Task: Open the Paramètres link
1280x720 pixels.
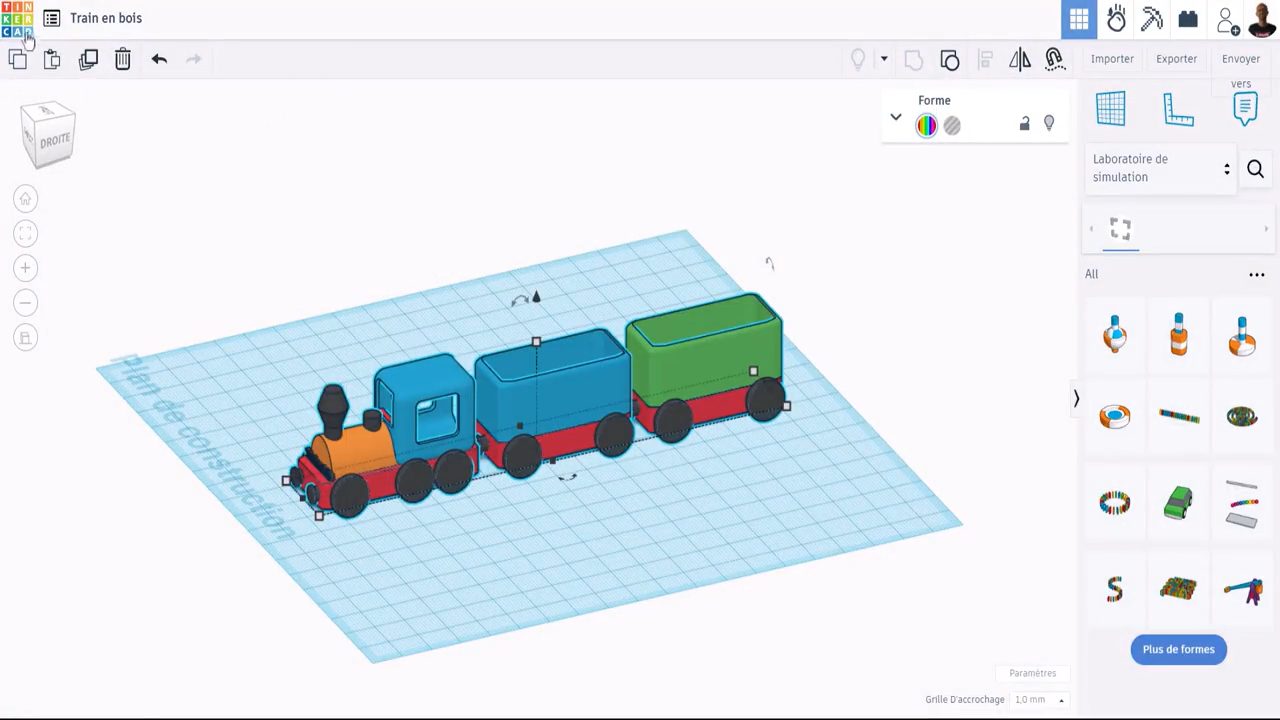Action: (x=1032, y=672)
